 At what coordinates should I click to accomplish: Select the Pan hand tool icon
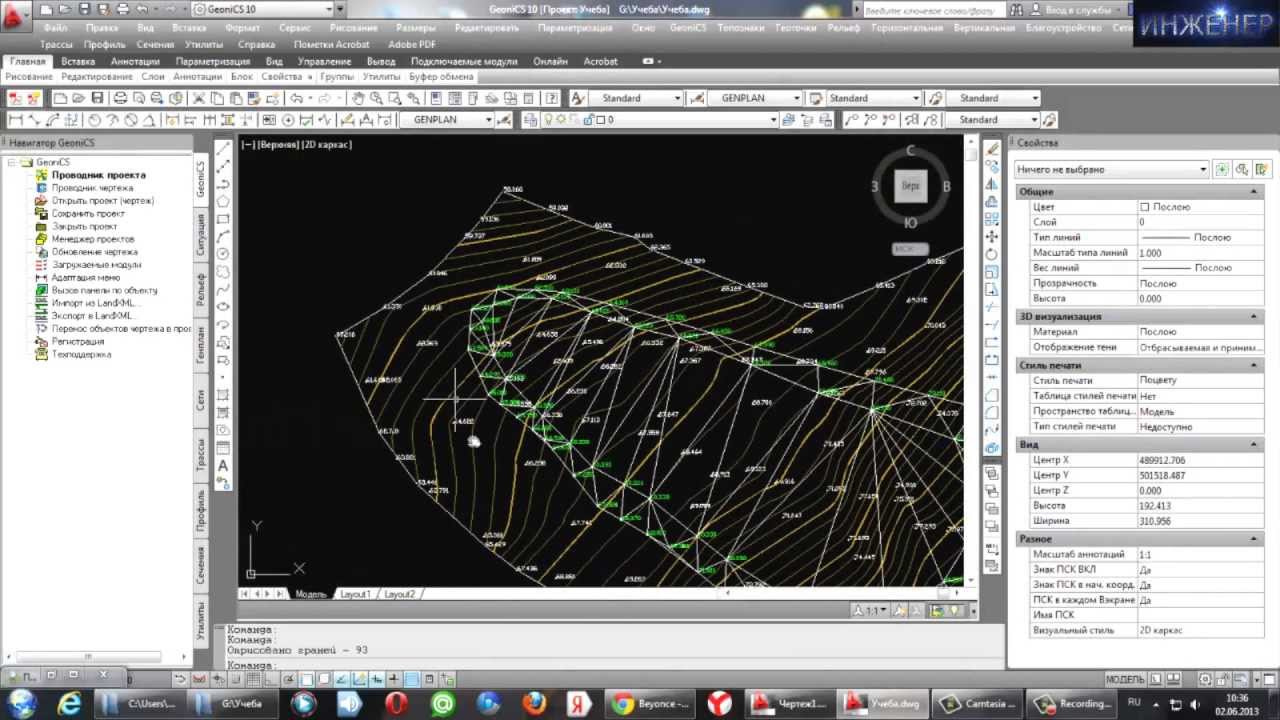(x=357, y=98)
